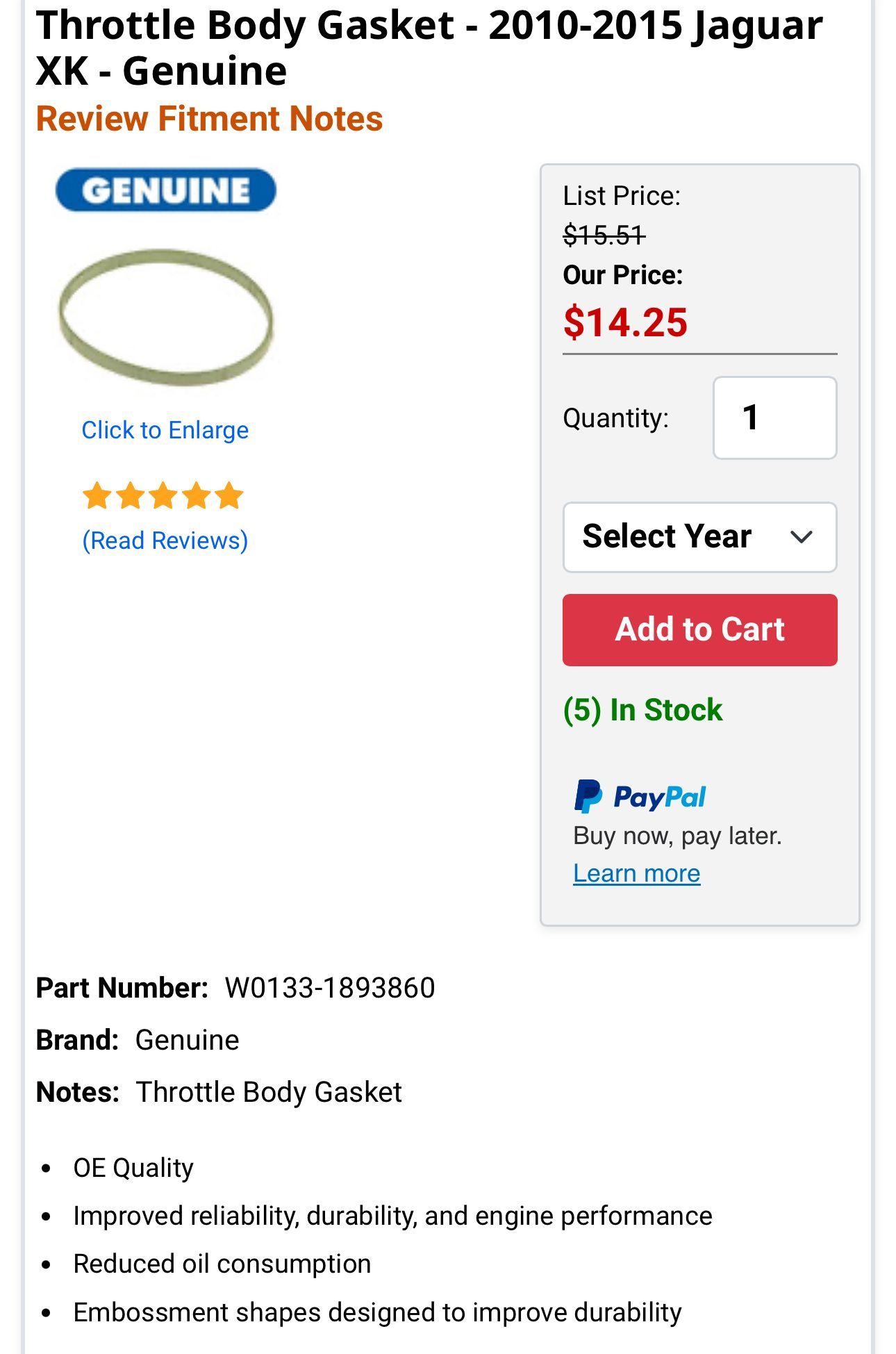Click the part number W0133-1893860
This screenshot has width=896, height=1354.
point(330,988)
